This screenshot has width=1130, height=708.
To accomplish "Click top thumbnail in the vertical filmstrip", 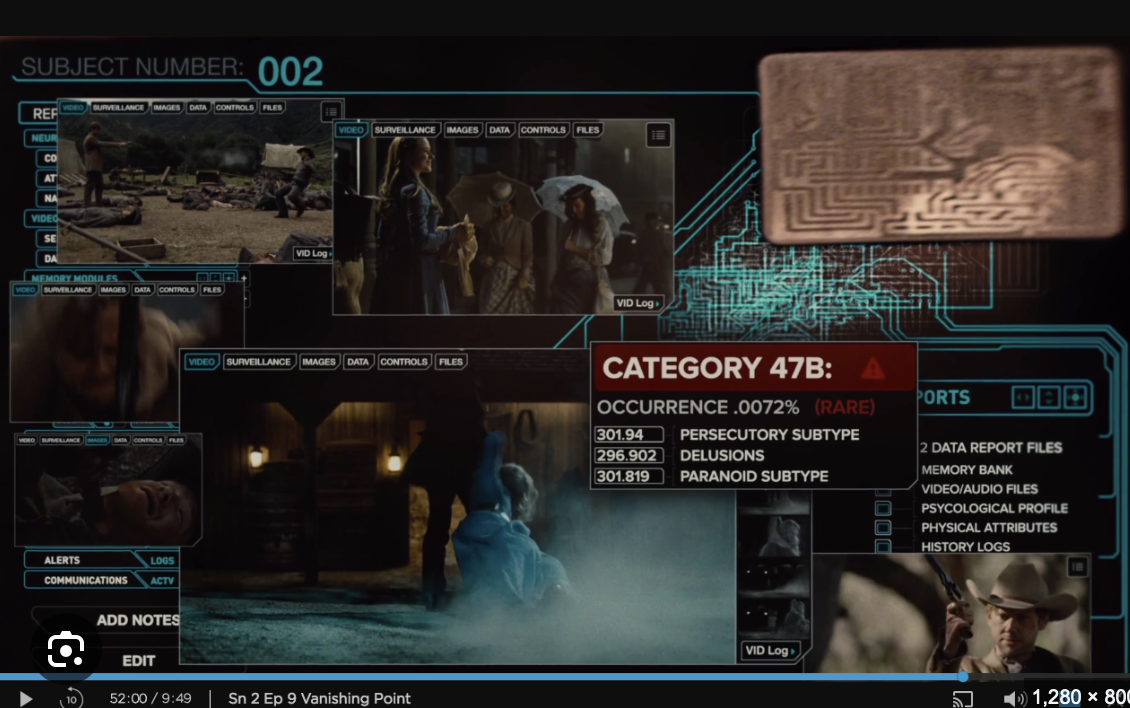I will point(773,503).
